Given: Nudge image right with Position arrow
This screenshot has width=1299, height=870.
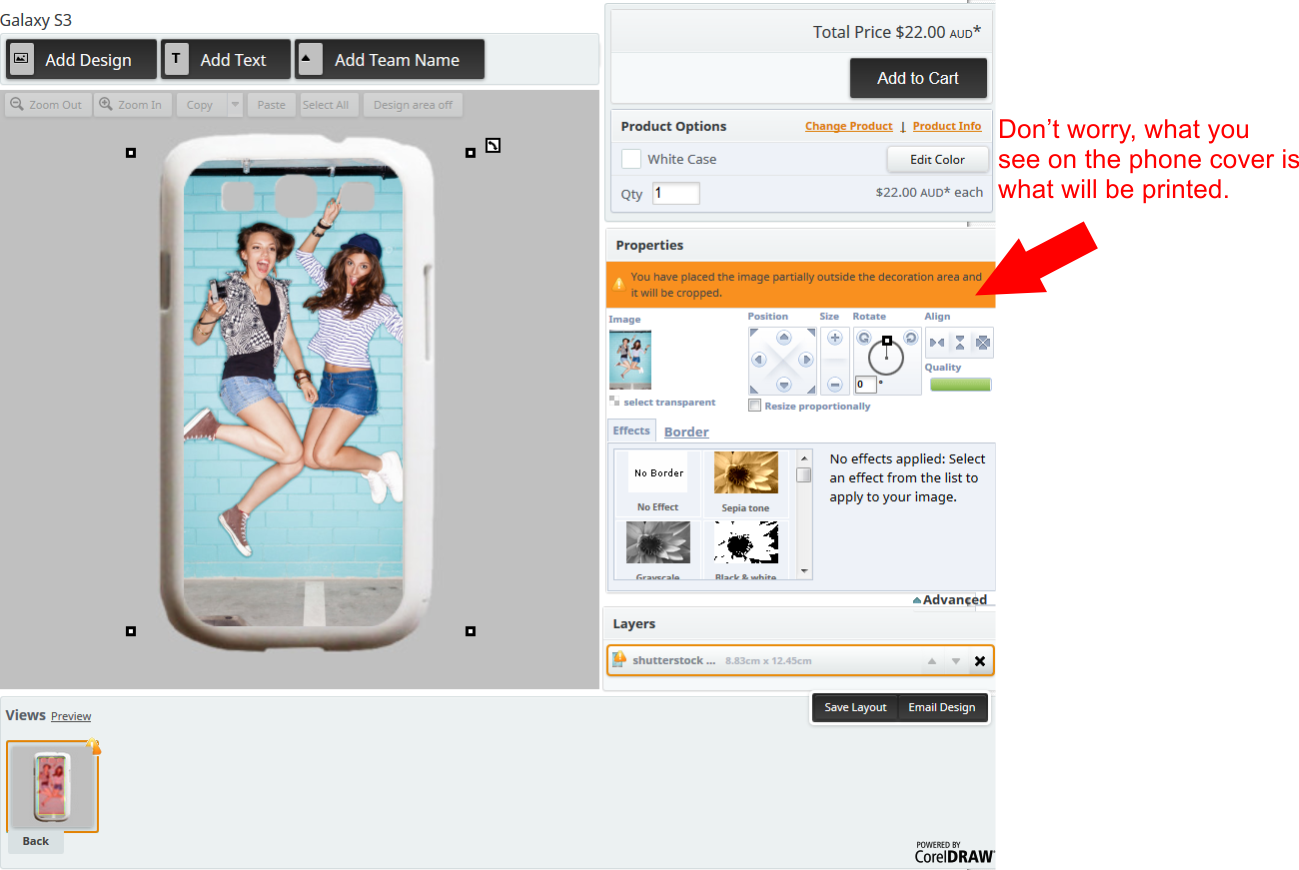Looking at the screenshot, I should (x=807, y=361).
